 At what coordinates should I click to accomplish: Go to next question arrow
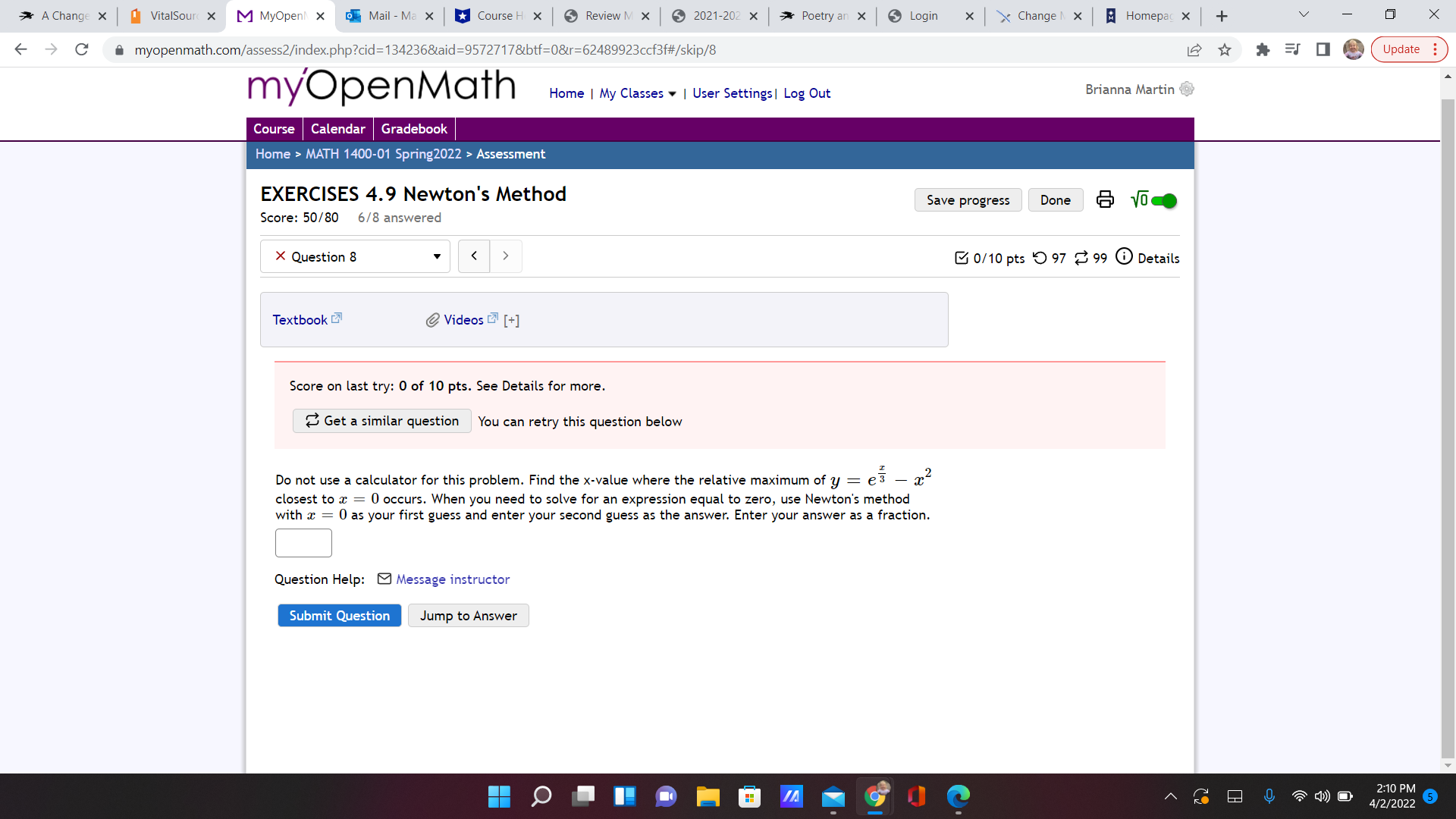[506, 256]
